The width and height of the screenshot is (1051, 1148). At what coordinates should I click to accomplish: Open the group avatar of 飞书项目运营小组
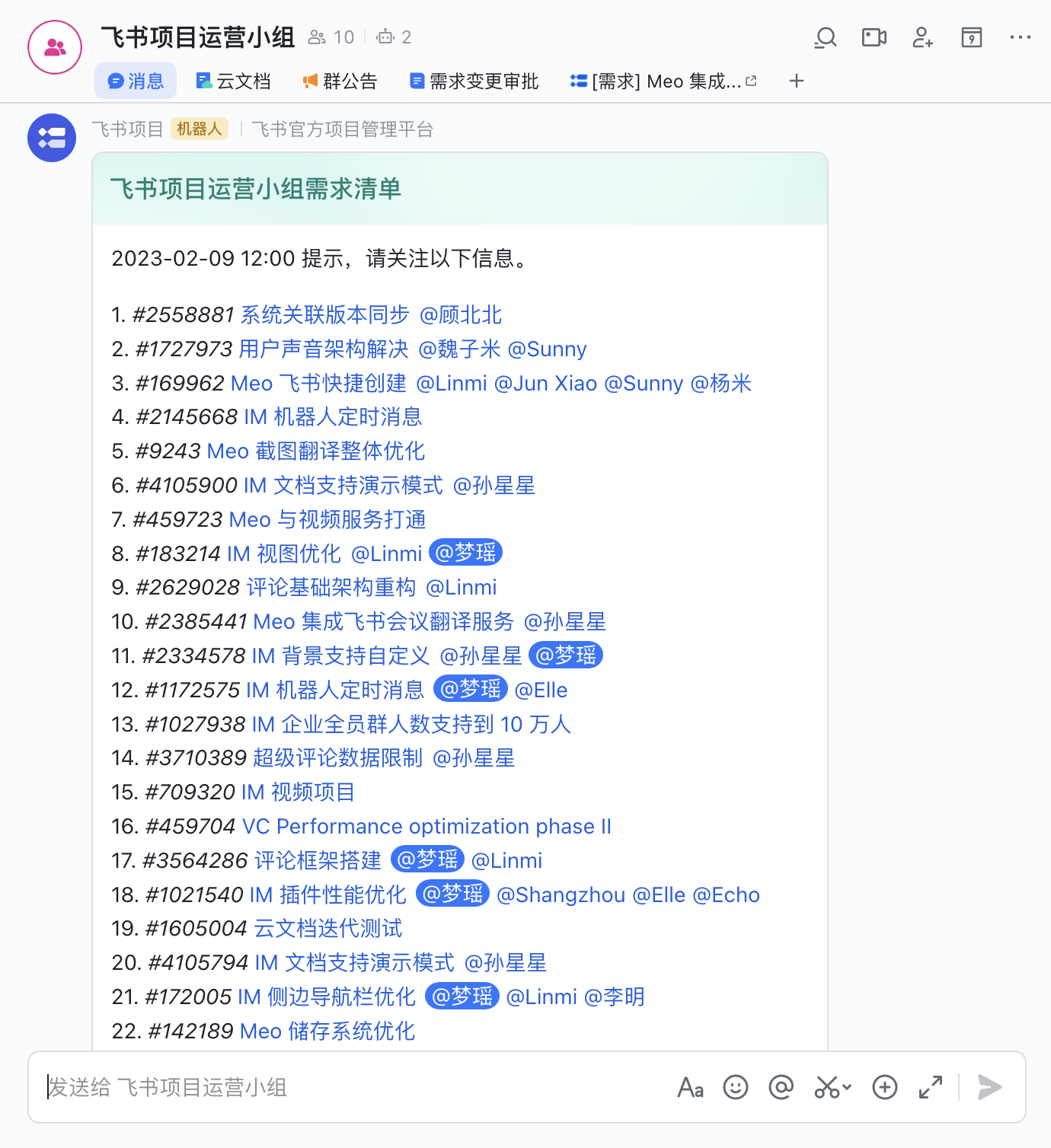click(55, 47)
